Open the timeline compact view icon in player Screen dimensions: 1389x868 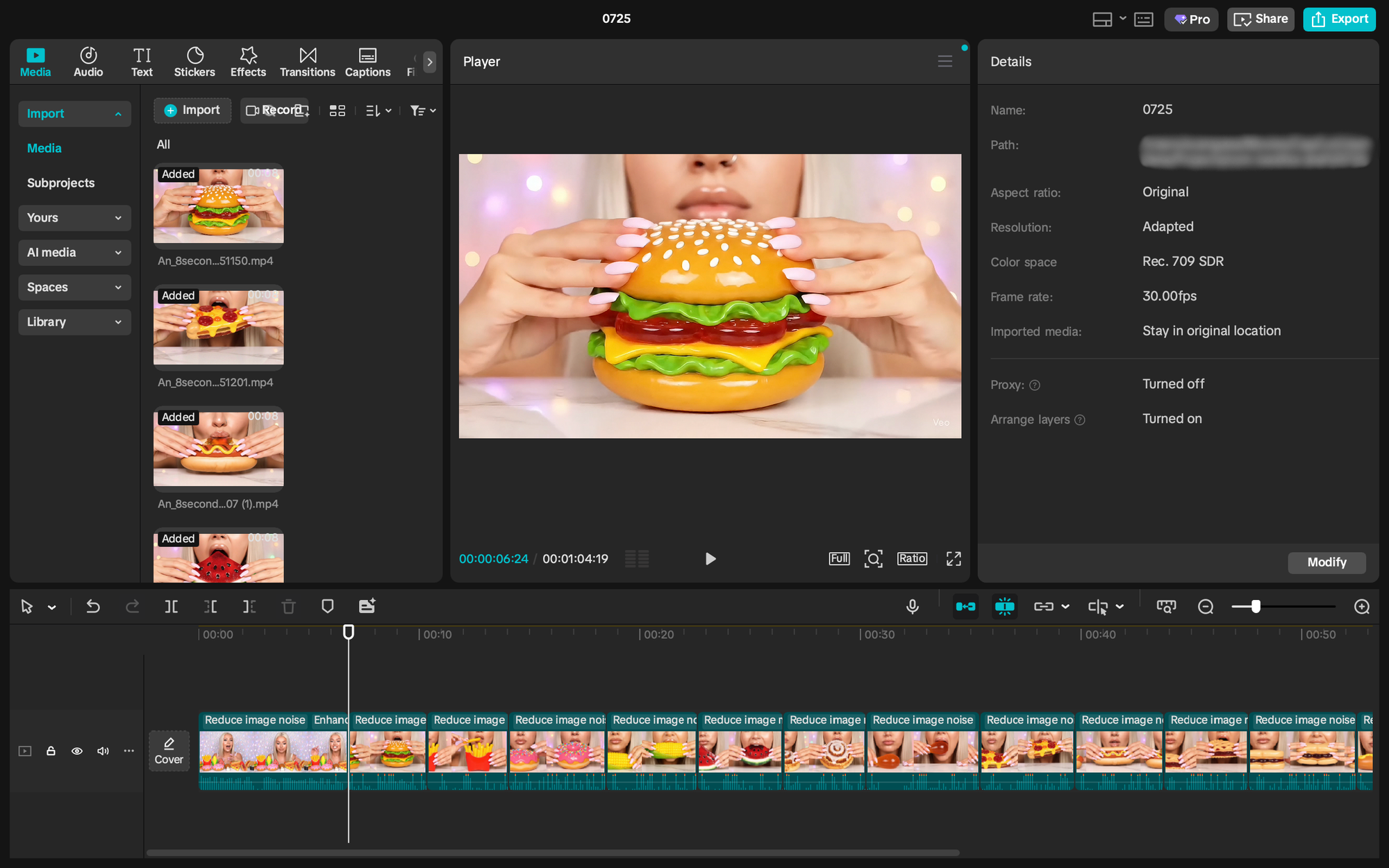[637, 558]
